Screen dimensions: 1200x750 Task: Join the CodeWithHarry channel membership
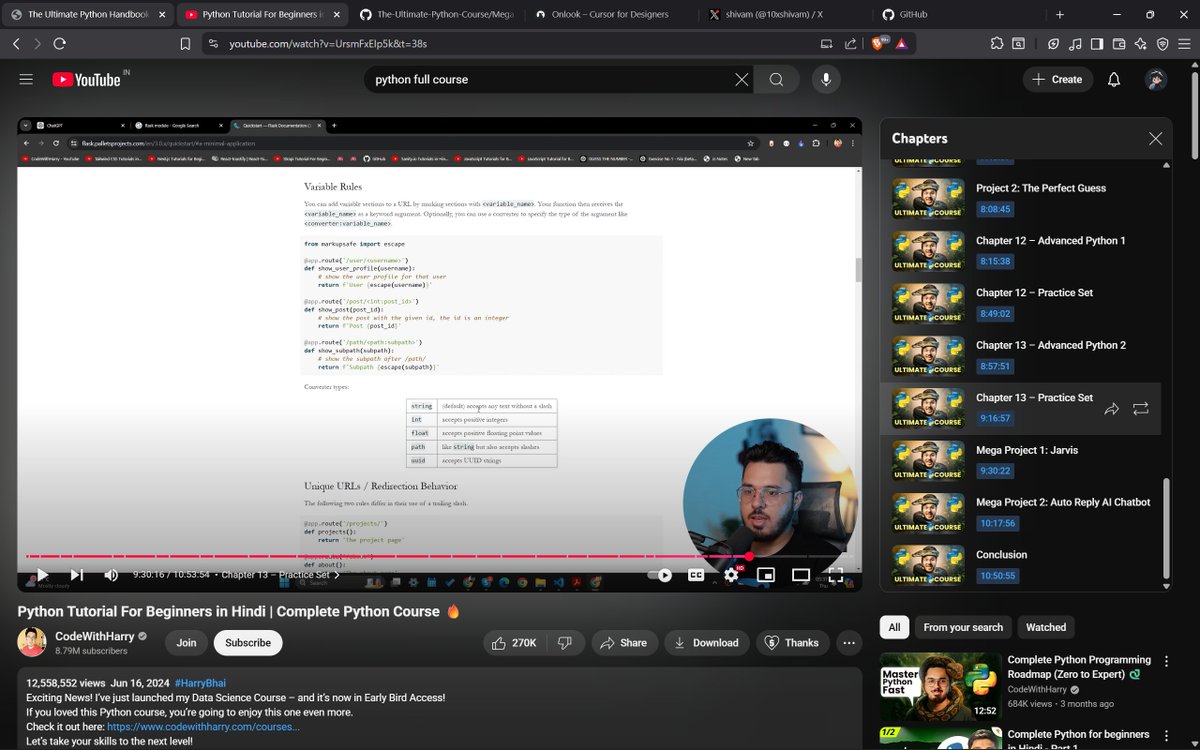pyautogui.click(x=186, y=643)
